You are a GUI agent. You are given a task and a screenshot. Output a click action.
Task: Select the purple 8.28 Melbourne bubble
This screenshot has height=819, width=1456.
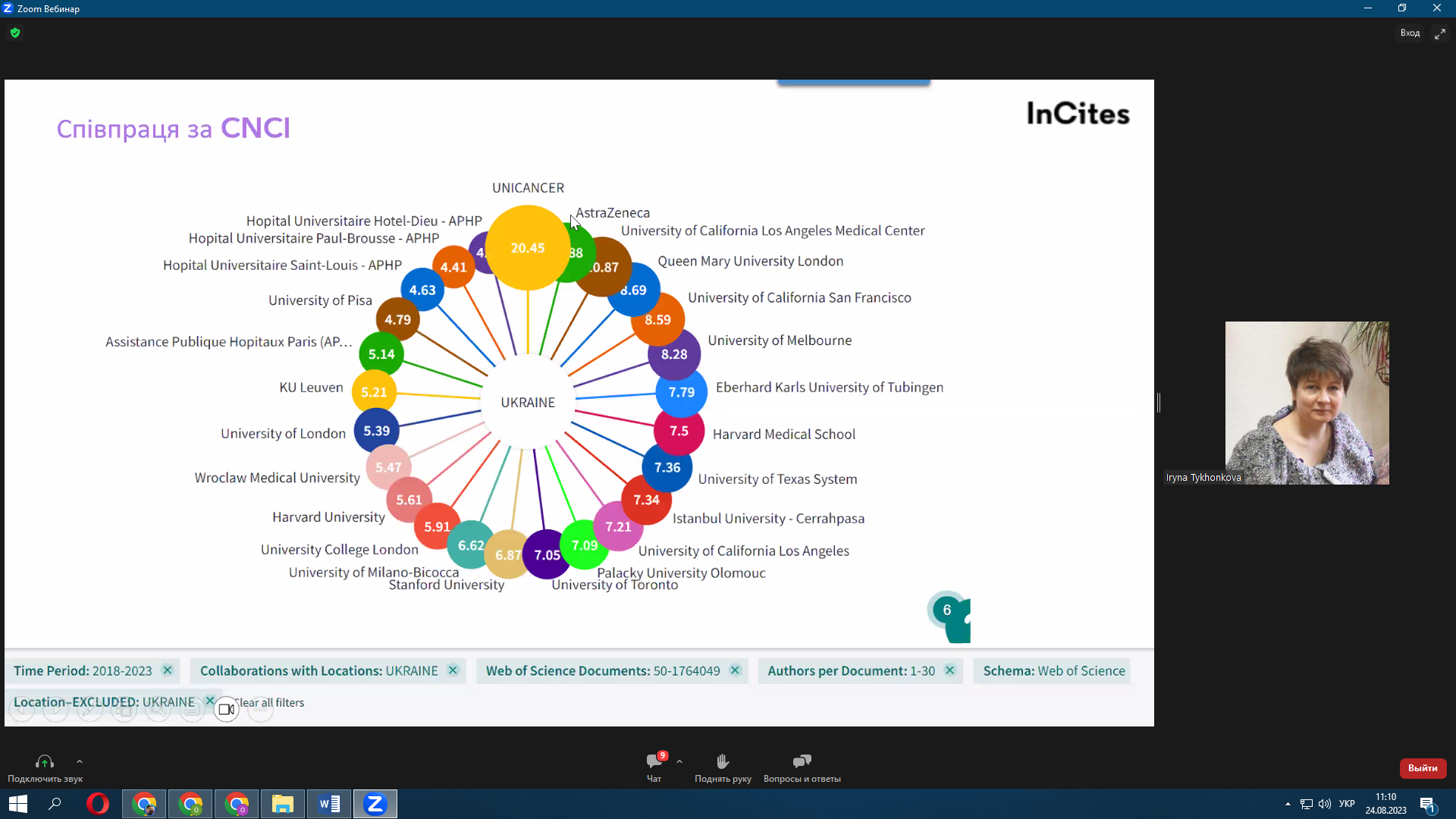point(674,354)
